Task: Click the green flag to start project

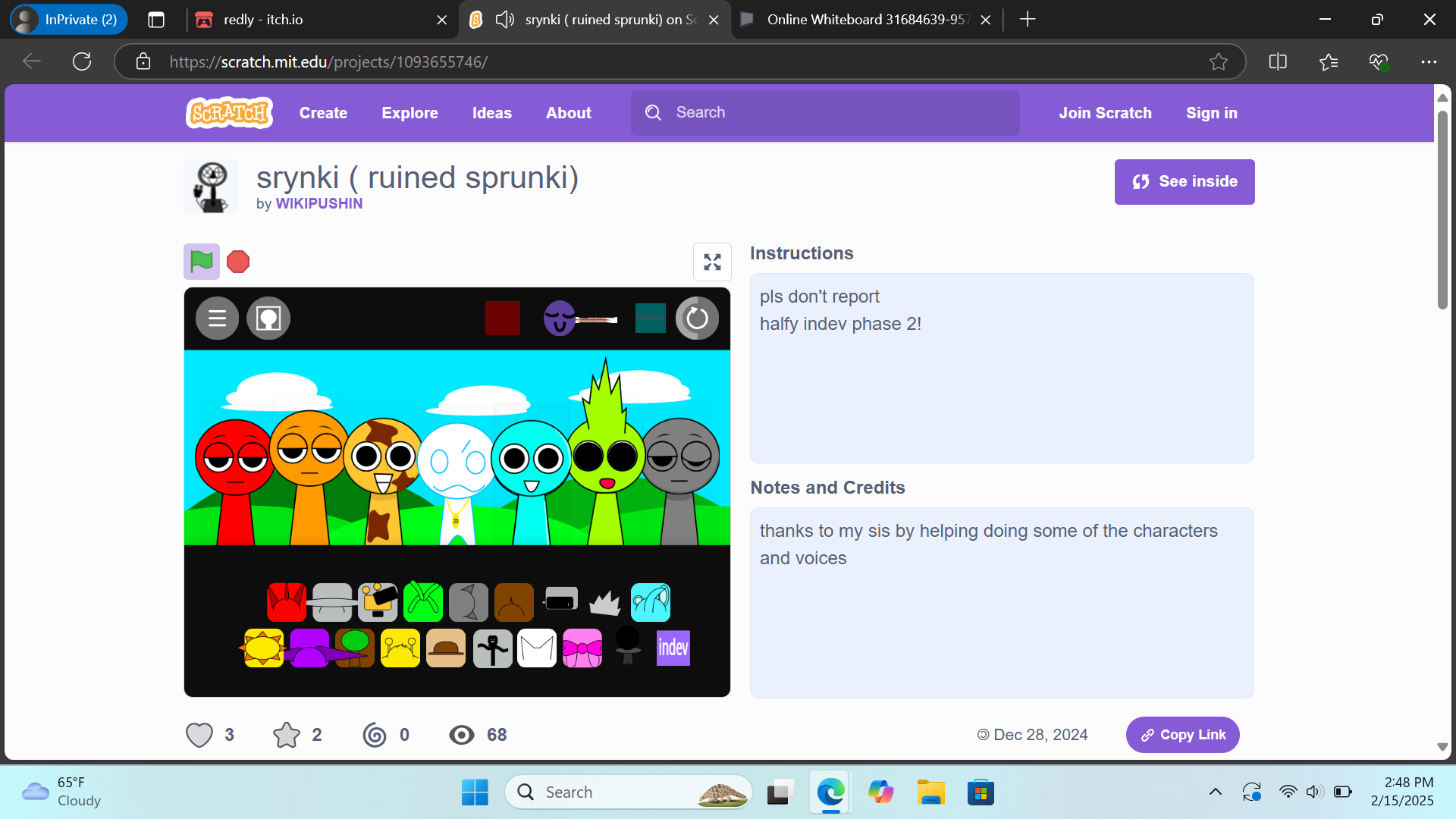Action: (x=202, y=262)
